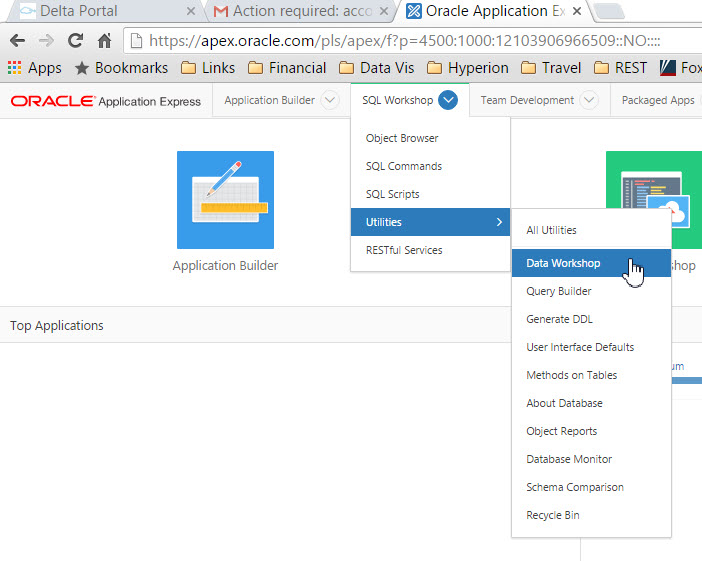The height and width of the screenshot is (561, 702).
Task: Open RESTful Services menu item
Action: click(403, 251)
